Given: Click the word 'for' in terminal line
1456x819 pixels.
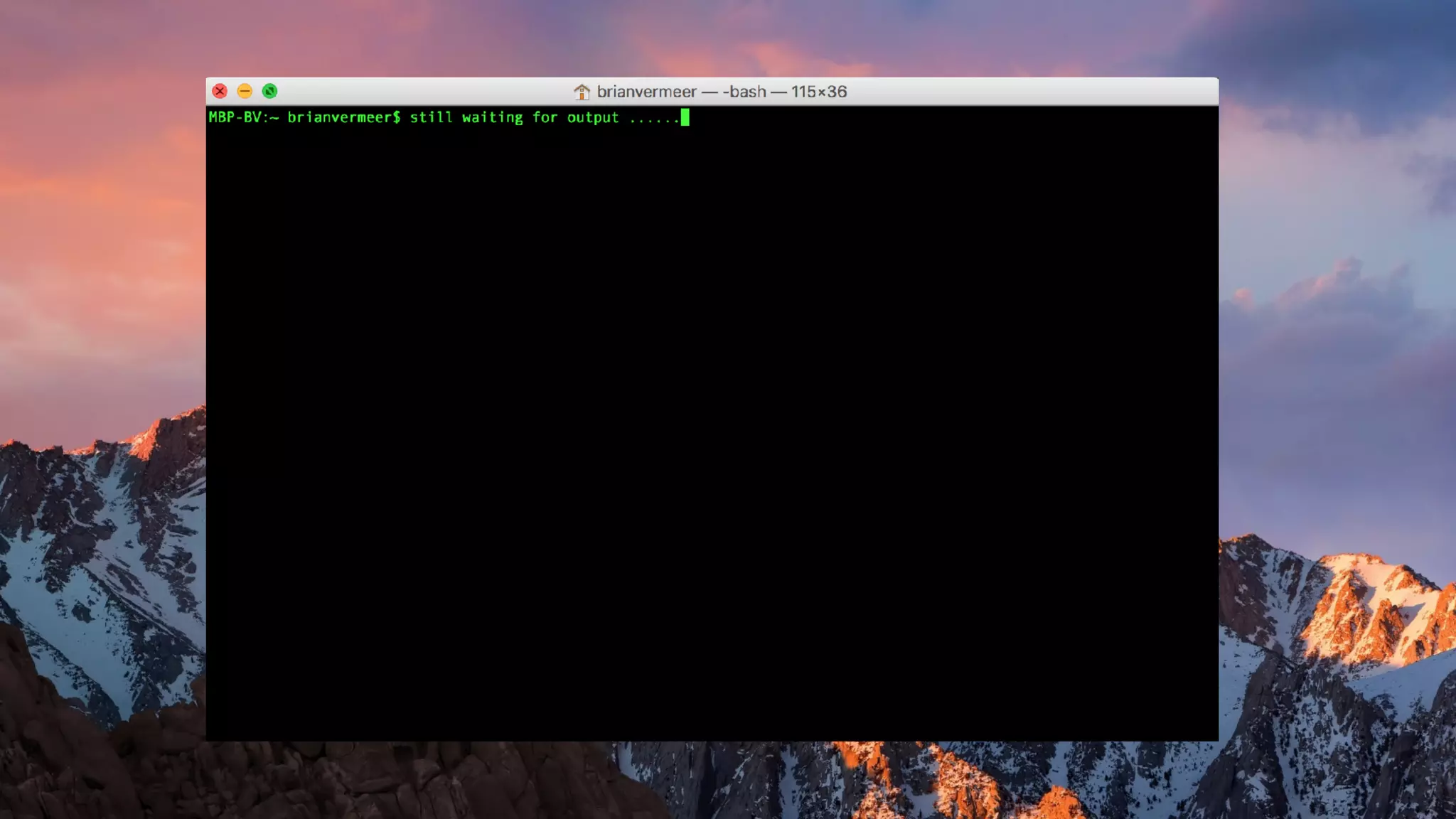Looking at the screenshot, I should (545, 117).
